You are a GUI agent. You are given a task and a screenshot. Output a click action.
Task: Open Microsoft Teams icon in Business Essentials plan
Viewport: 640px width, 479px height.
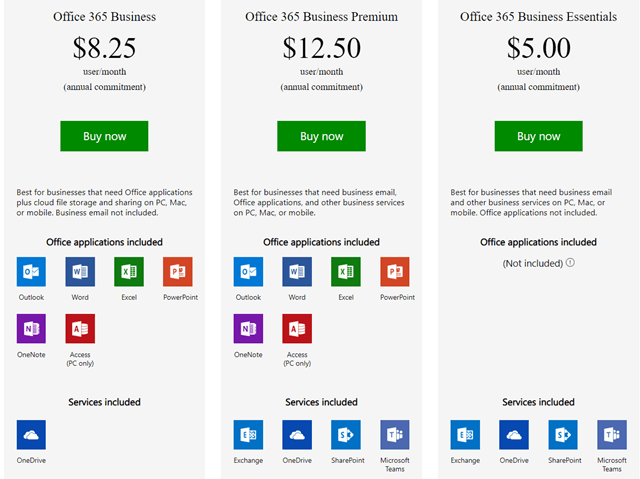tap(612, 435)
